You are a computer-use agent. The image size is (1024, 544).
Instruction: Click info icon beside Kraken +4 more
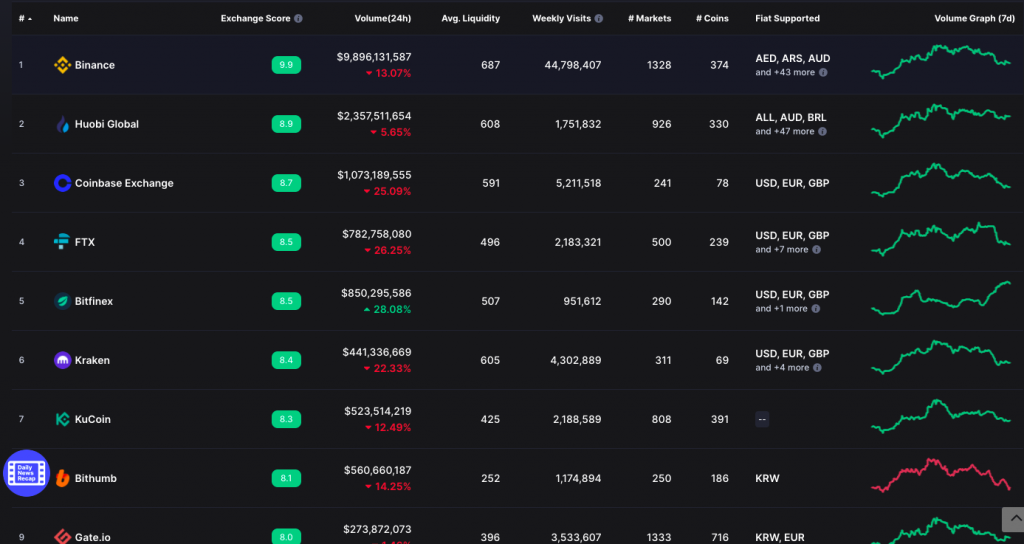click(x=817, y=368)
